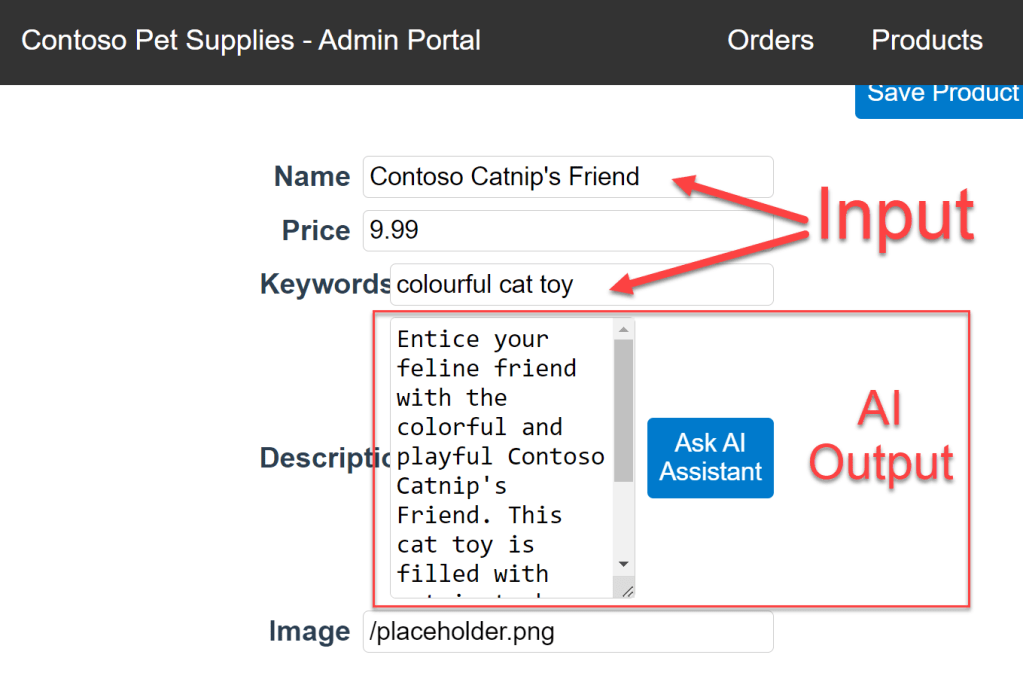1023x673 pixels.
Task: Click into the Price field showing 9.99
Action: [567, 231]
